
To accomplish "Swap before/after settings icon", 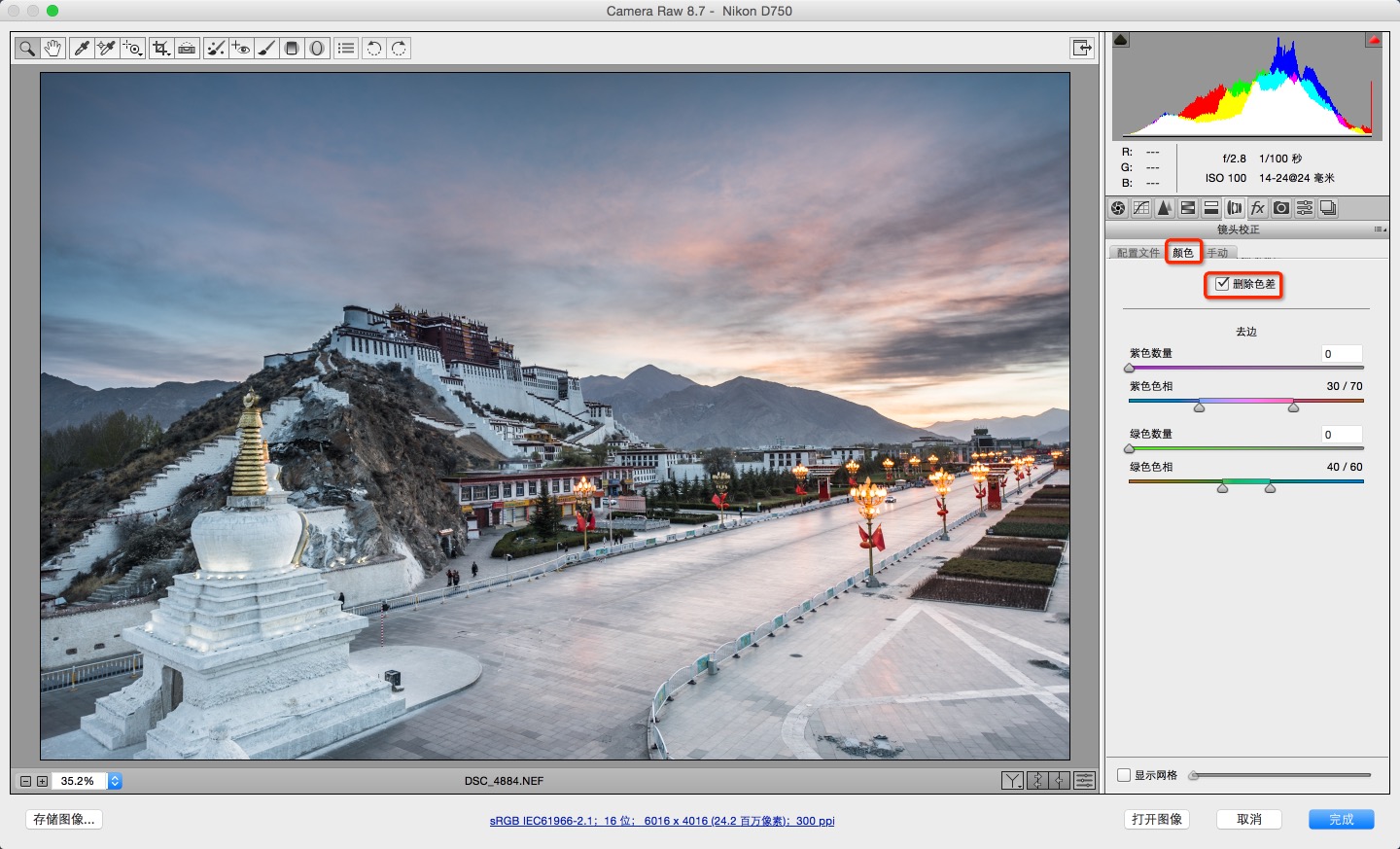I will (1037, 780).
